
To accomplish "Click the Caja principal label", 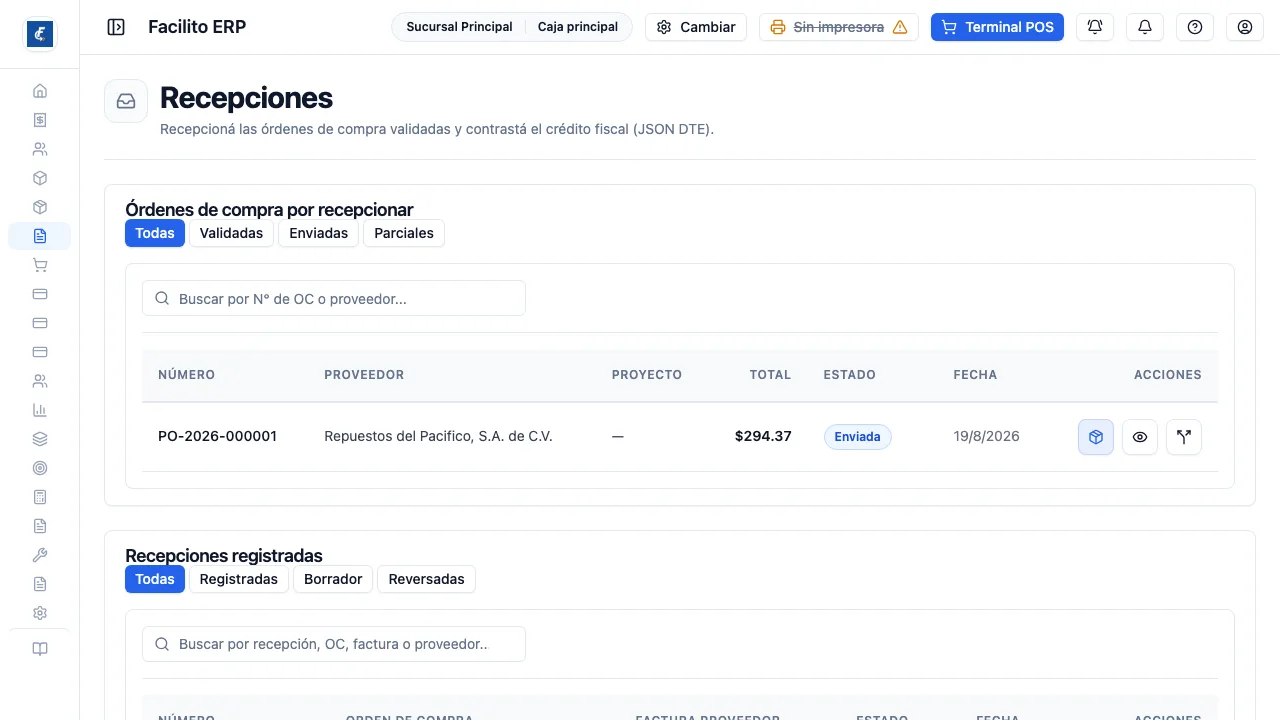I will (x=578, y=27).
